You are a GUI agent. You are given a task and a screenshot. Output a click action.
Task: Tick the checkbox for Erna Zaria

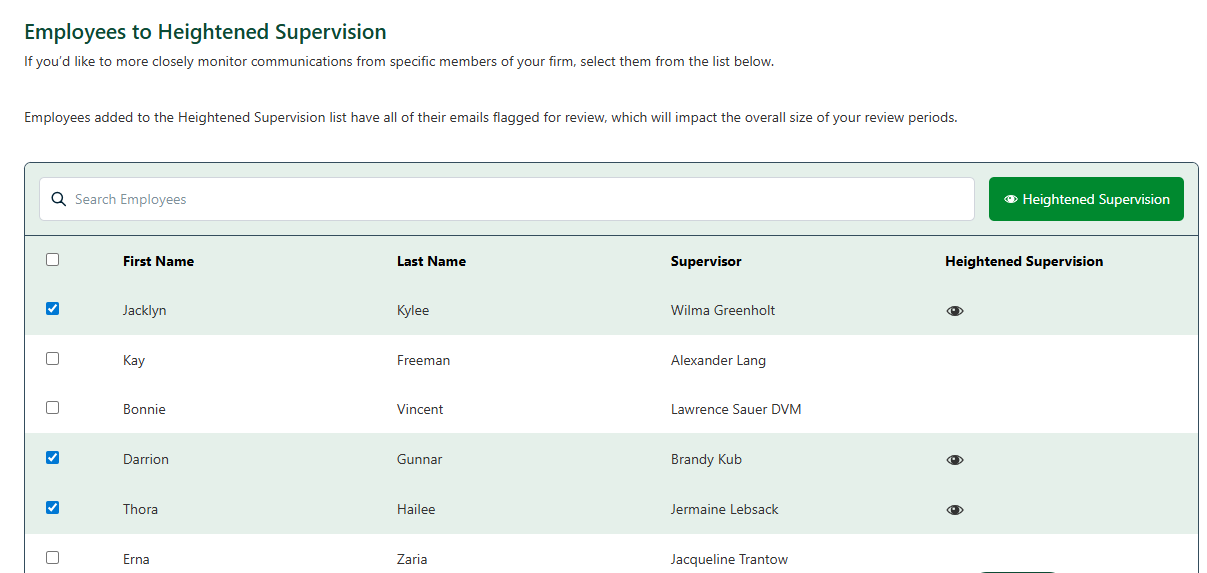(53, 558)
